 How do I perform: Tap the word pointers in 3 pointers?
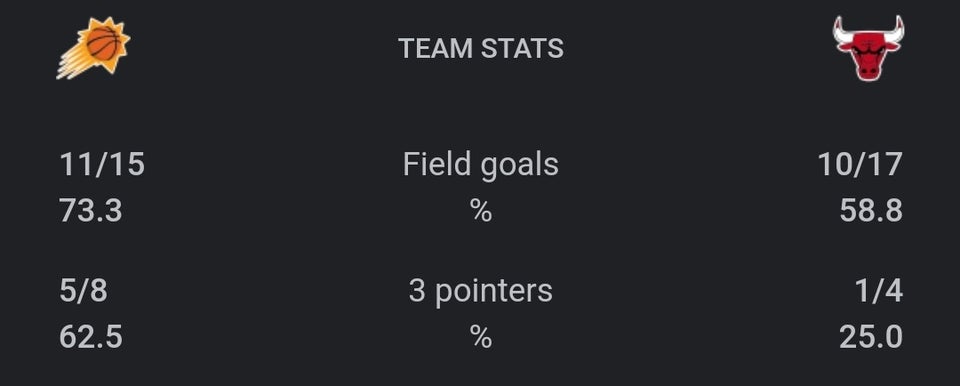click(x=493, y=292)
